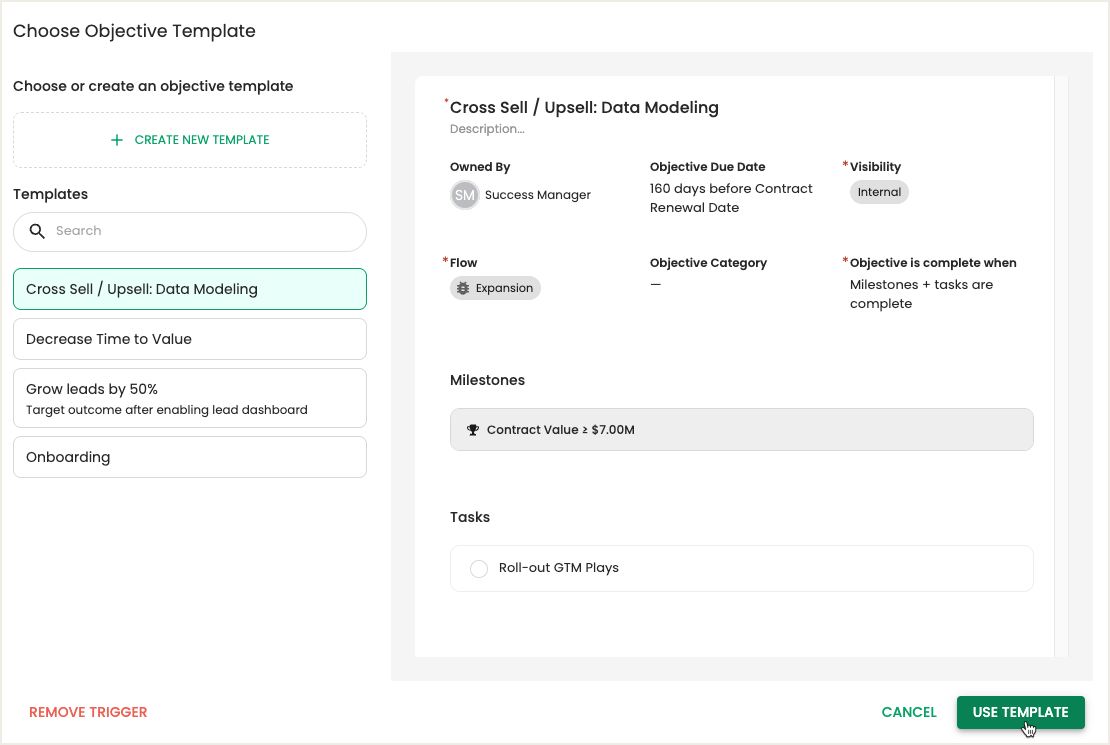Screen dimensions: 1110x745
Task: Click the plus icon for new template
Action: pos(117,140)
